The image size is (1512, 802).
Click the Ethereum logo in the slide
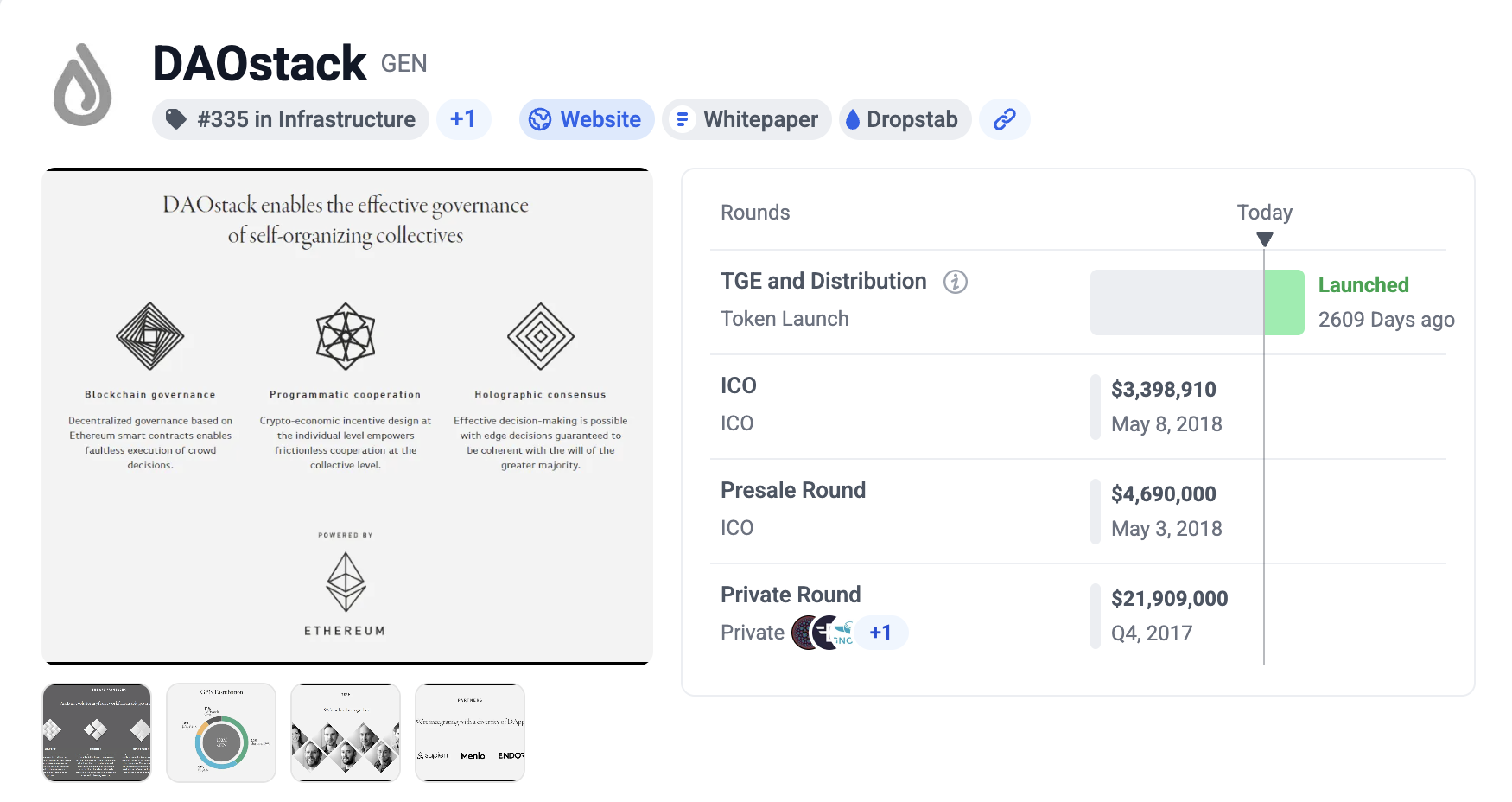(345, 582)
